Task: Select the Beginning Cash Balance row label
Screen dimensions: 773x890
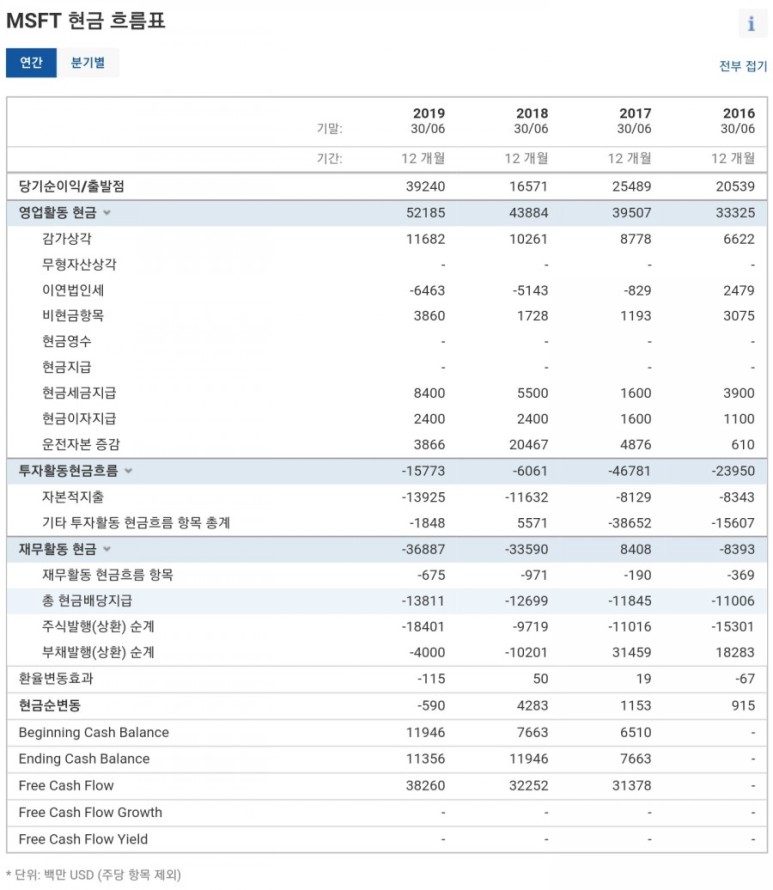Action: point(94,732)
